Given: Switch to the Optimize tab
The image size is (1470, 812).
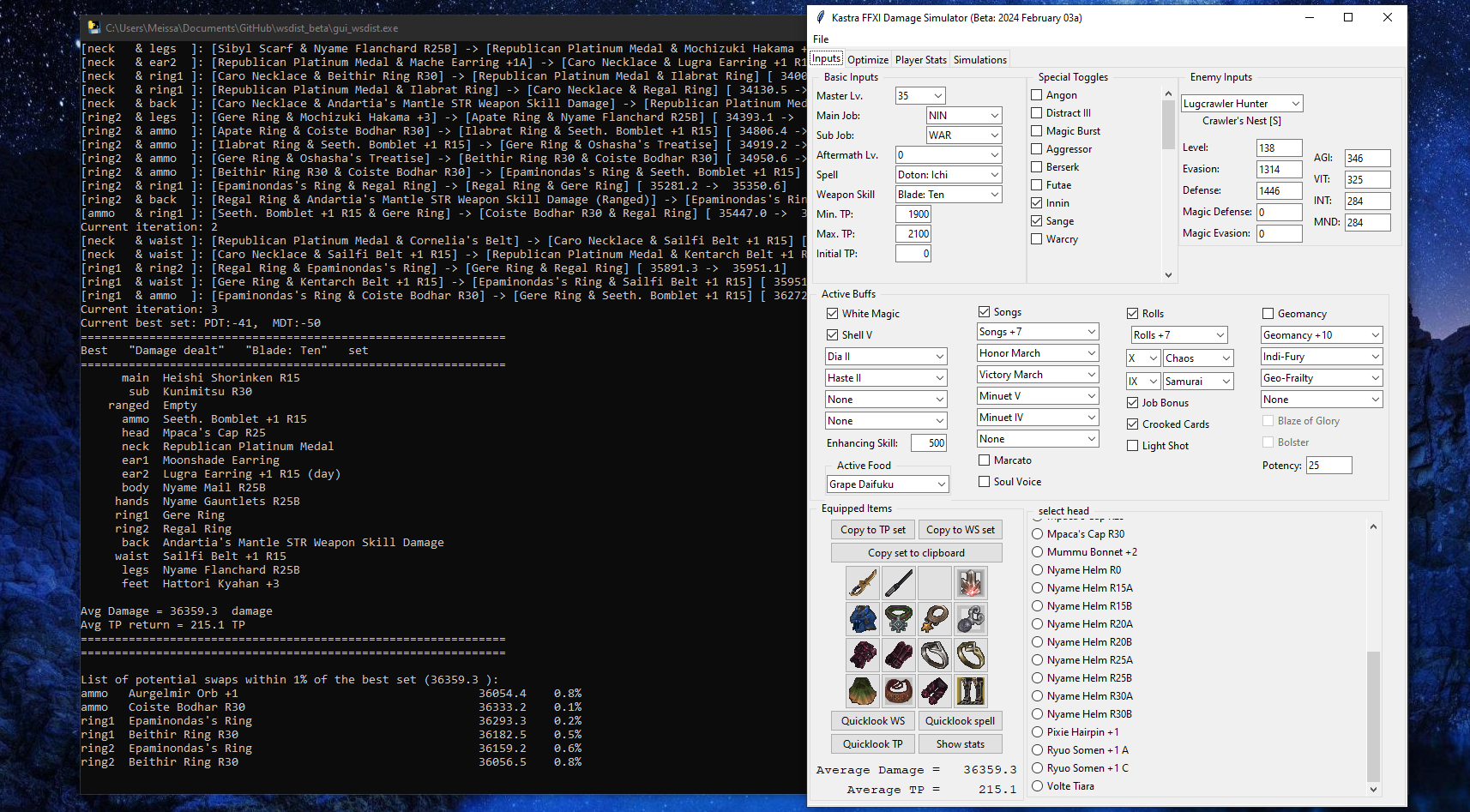Looking at the screenshot, I should click(868, 60).
